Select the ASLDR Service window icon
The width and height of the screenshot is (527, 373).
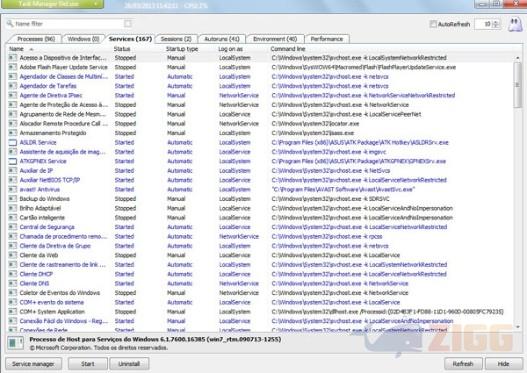coord(13,142)
